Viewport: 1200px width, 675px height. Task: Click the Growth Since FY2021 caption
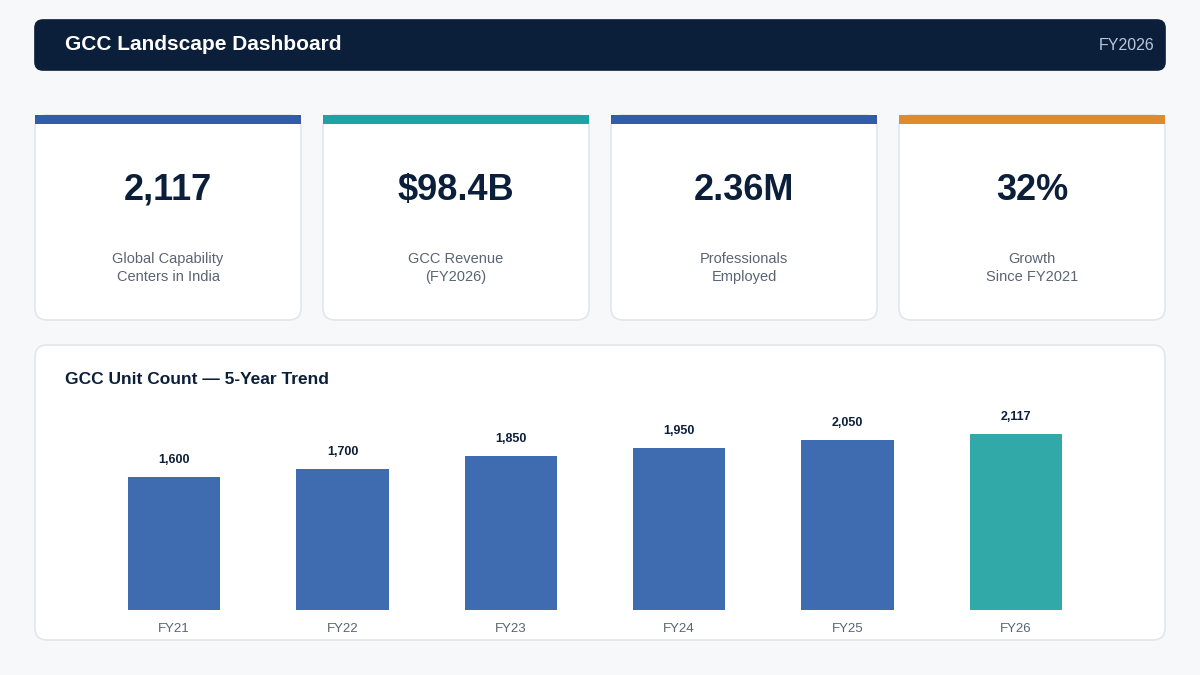(1032, 267)
